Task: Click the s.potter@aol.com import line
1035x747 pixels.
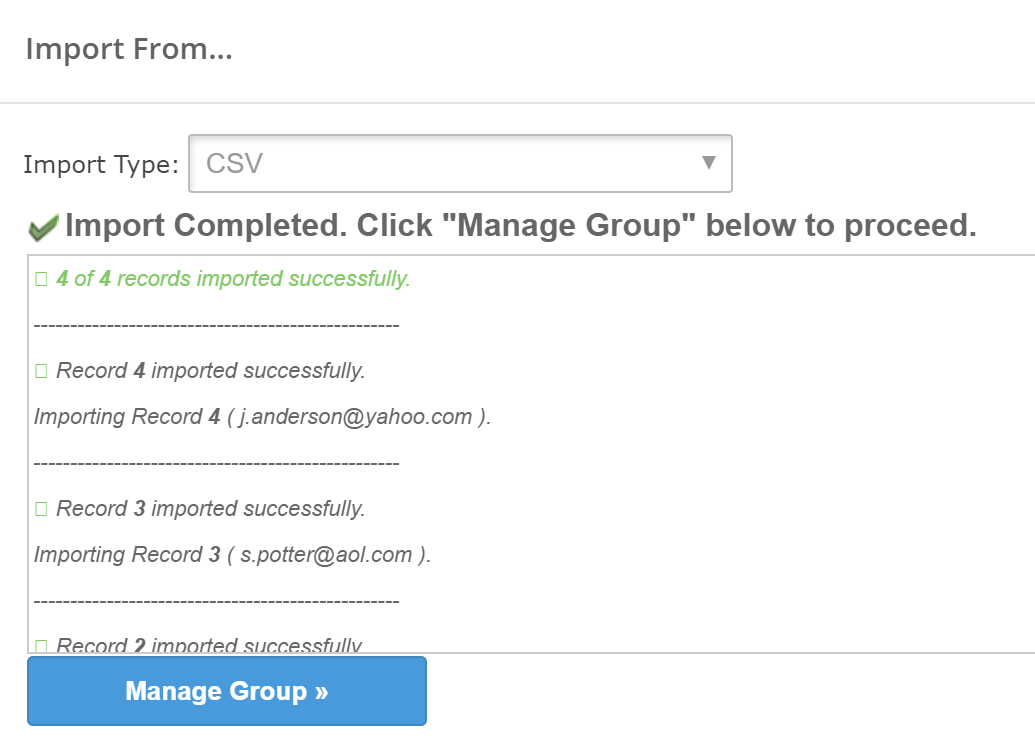Action: click(232, 555)
